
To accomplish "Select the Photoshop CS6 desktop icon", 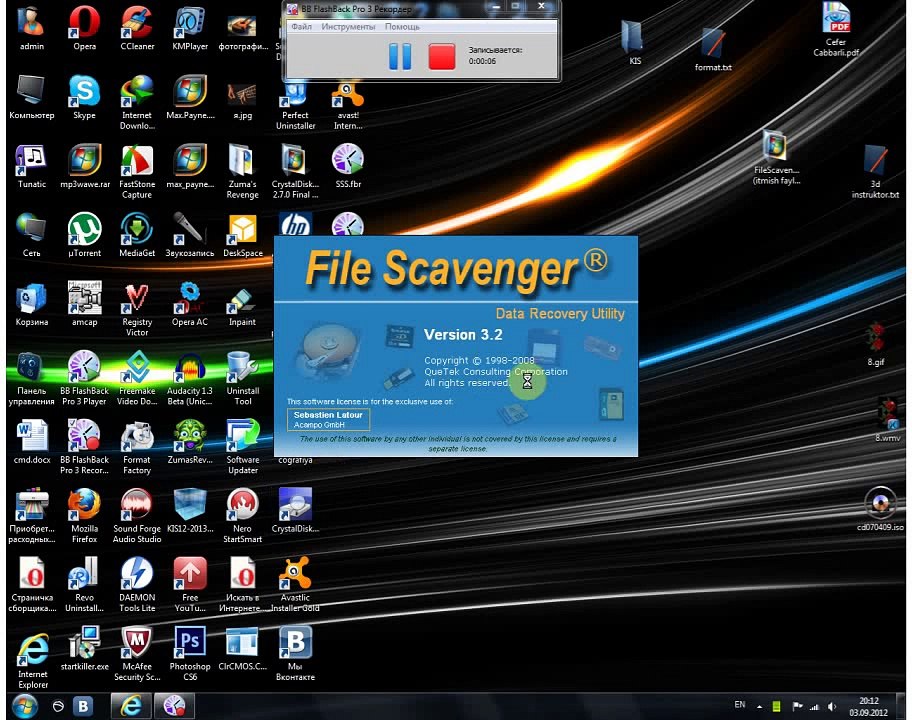I will [x=190, y=654].
